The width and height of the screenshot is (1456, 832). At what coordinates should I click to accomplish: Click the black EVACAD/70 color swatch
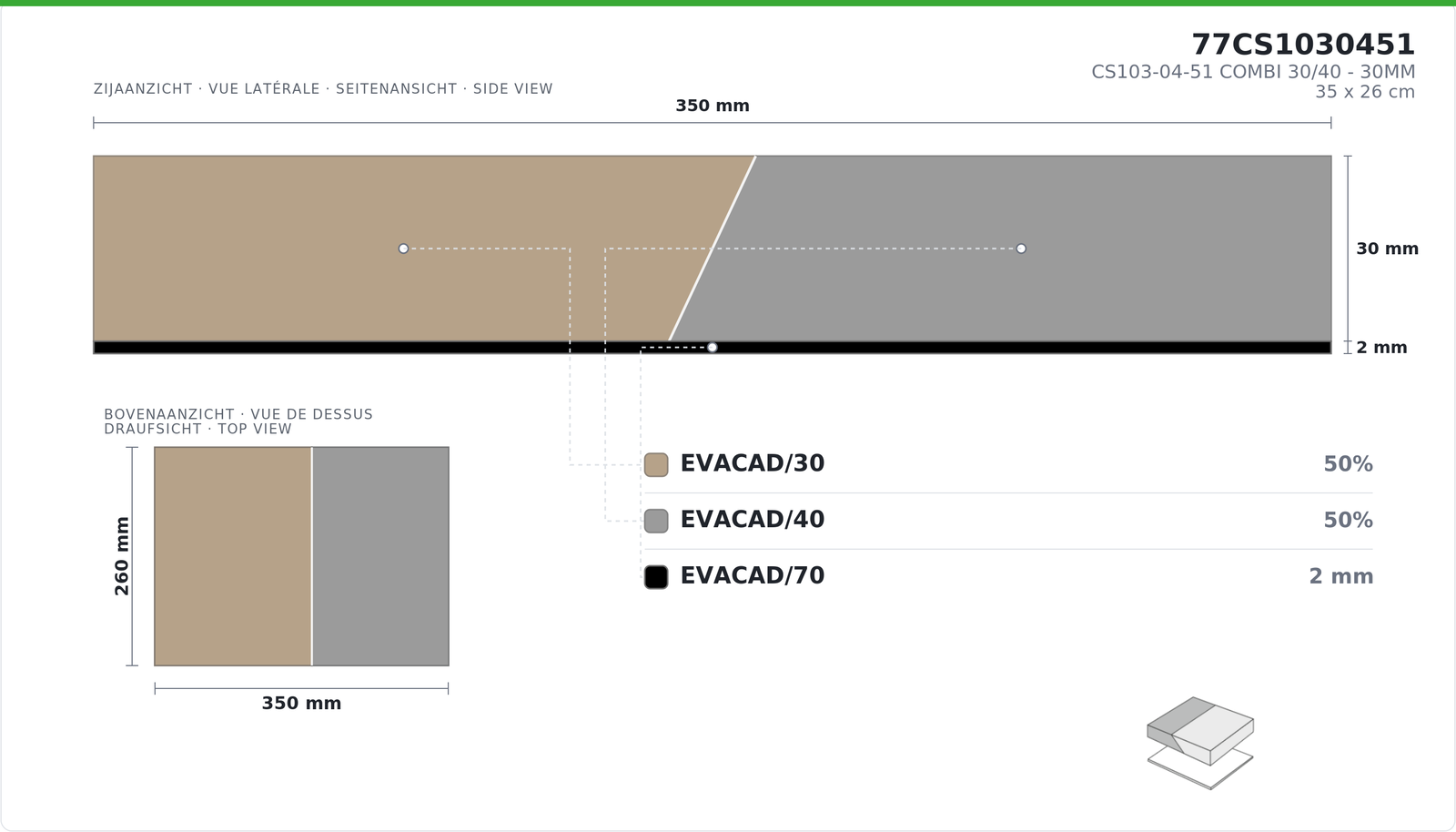pos(656,577)
